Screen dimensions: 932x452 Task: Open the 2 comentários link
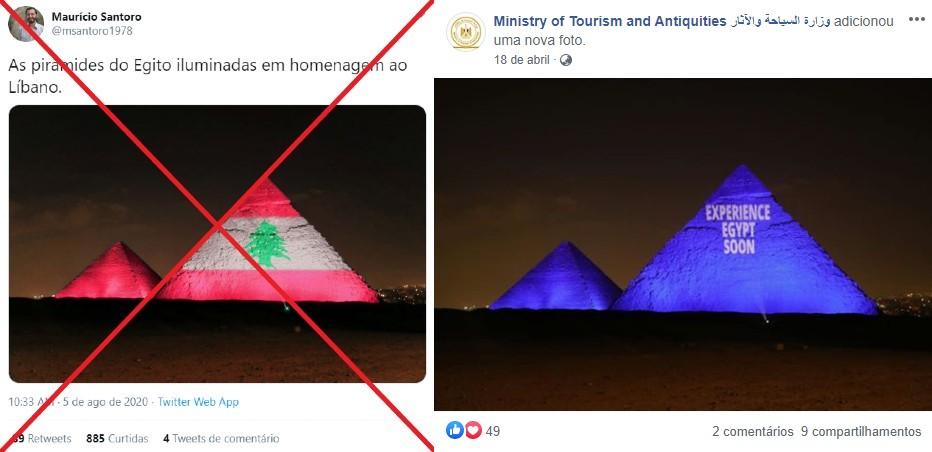pos(752,431)
